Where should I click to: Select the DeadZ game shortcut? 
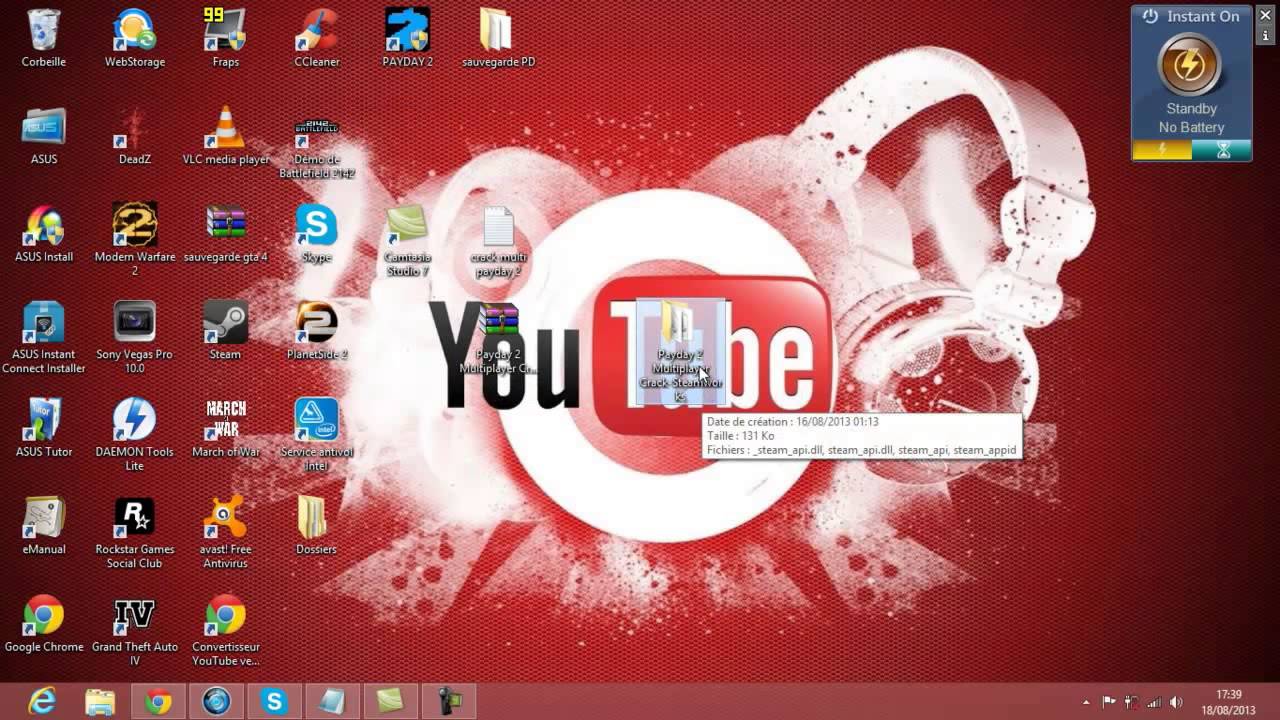coord(135,135)
